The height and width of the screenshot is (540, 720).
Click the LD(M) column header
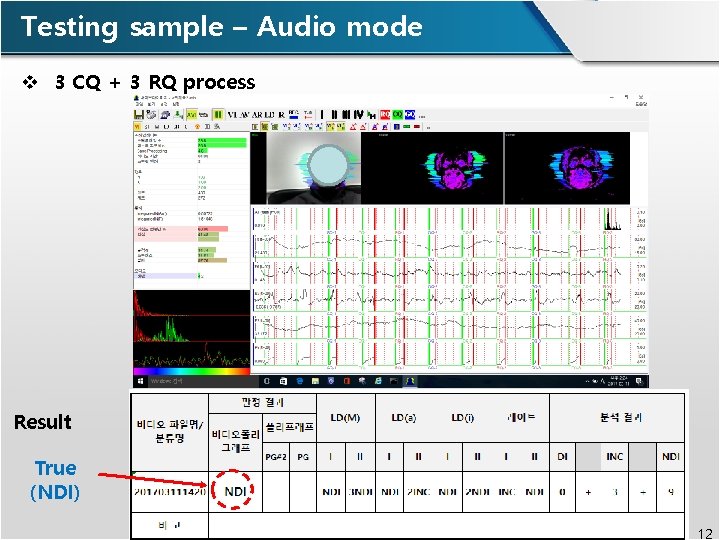[345, 417]
